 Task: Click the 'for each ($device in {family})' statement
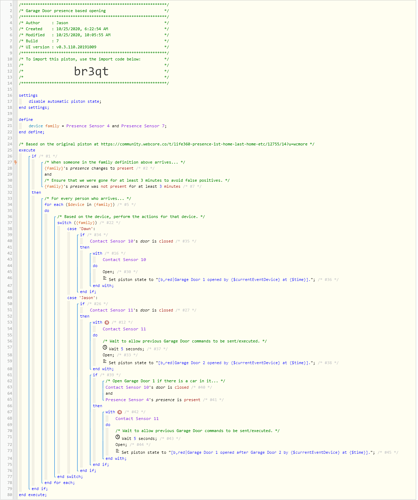click(80, 205)
